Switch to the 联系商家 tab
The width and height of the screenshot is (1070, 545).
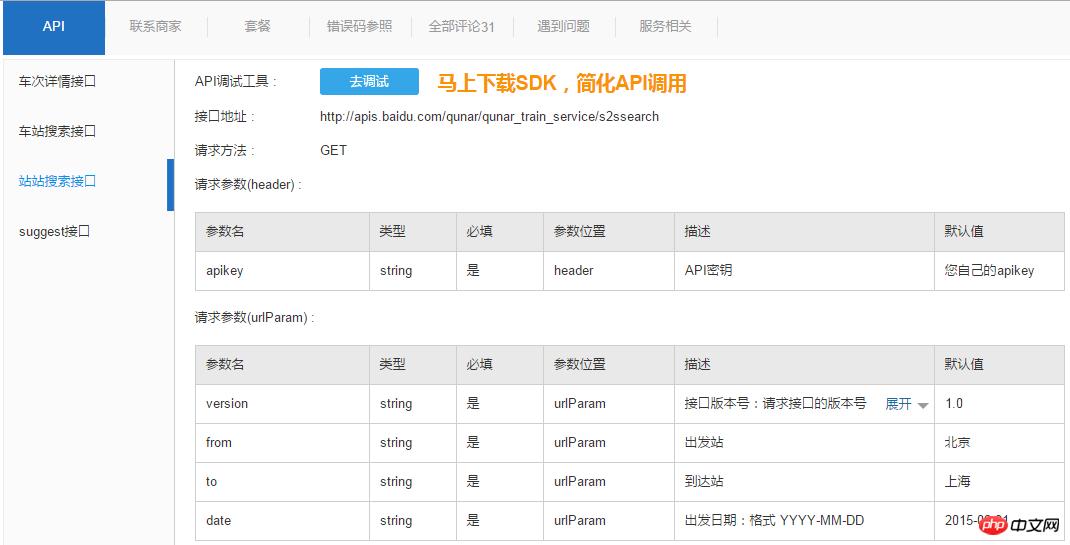tap(155, 27)
